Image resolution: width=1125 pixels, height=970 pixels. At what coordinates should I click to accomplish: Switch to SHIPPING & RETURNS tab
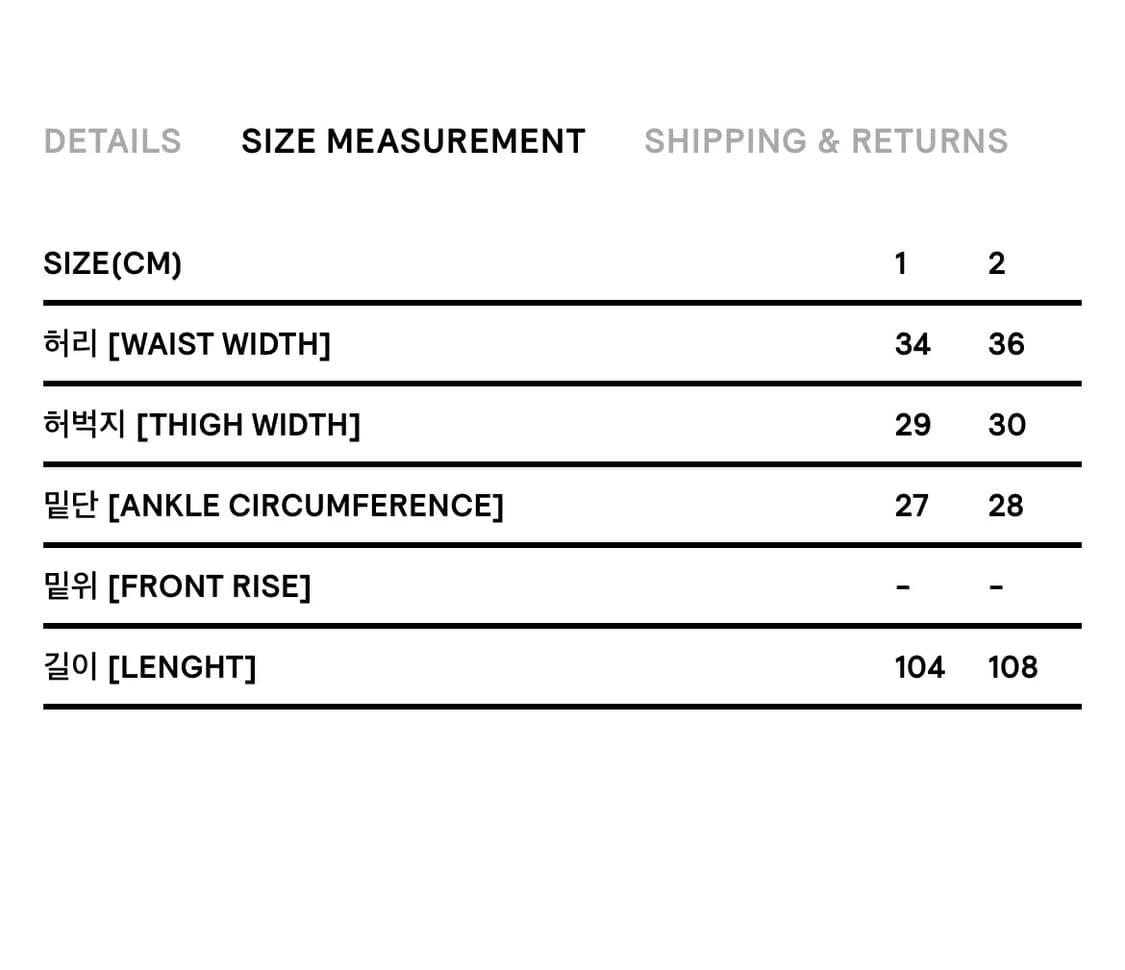826,141
